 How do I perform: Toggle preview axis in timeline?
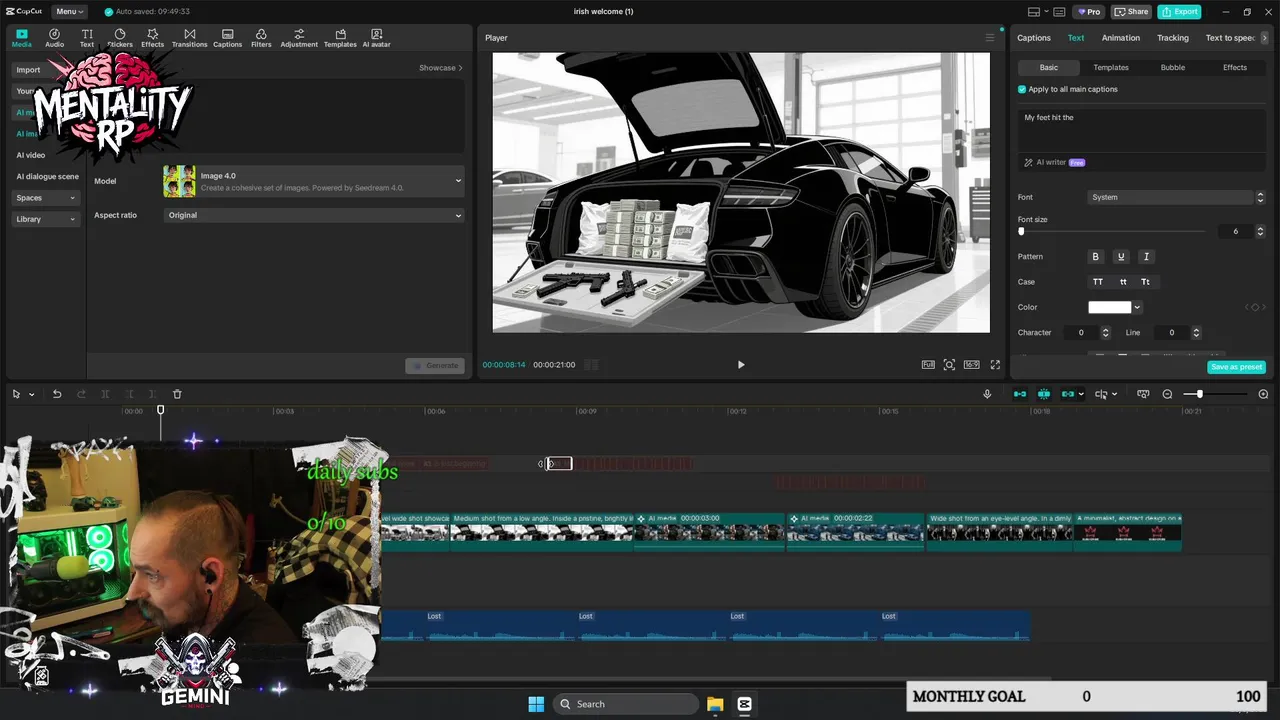1101,394
